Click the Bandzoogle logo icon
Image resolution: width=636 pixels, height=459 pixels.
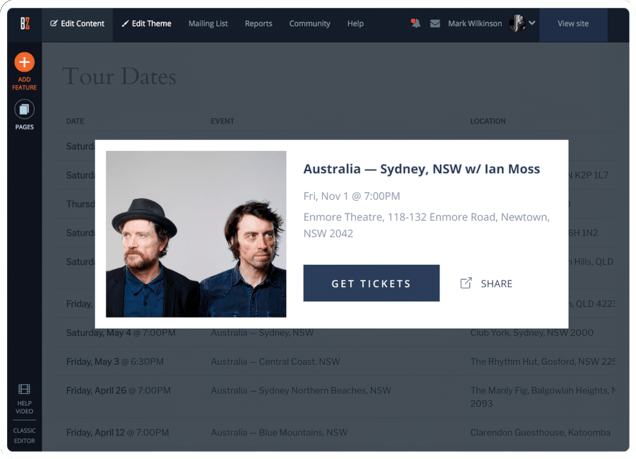tap(24, 23)
